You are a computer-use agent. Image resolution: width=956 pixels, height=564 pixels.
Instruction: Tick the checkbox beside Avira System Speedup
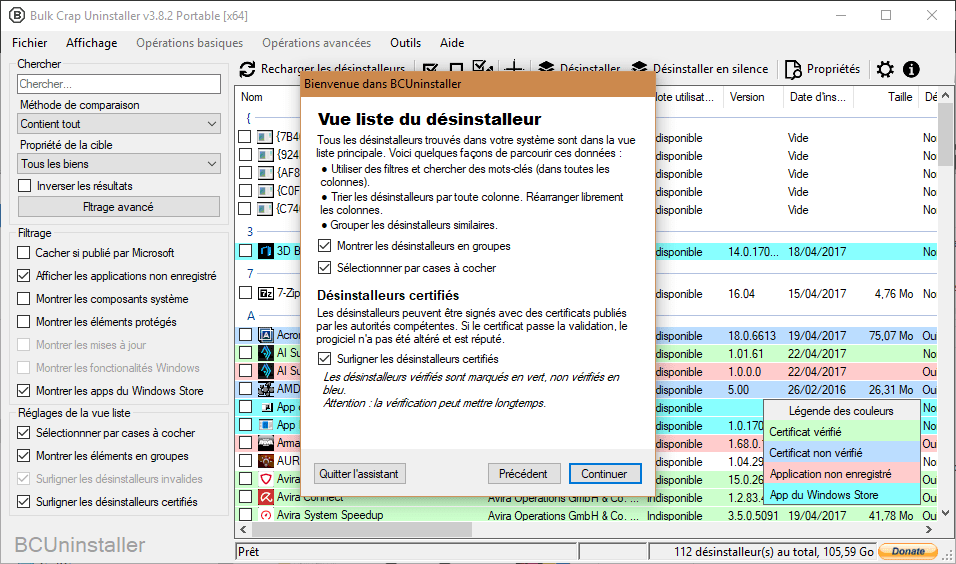[245, 515]
